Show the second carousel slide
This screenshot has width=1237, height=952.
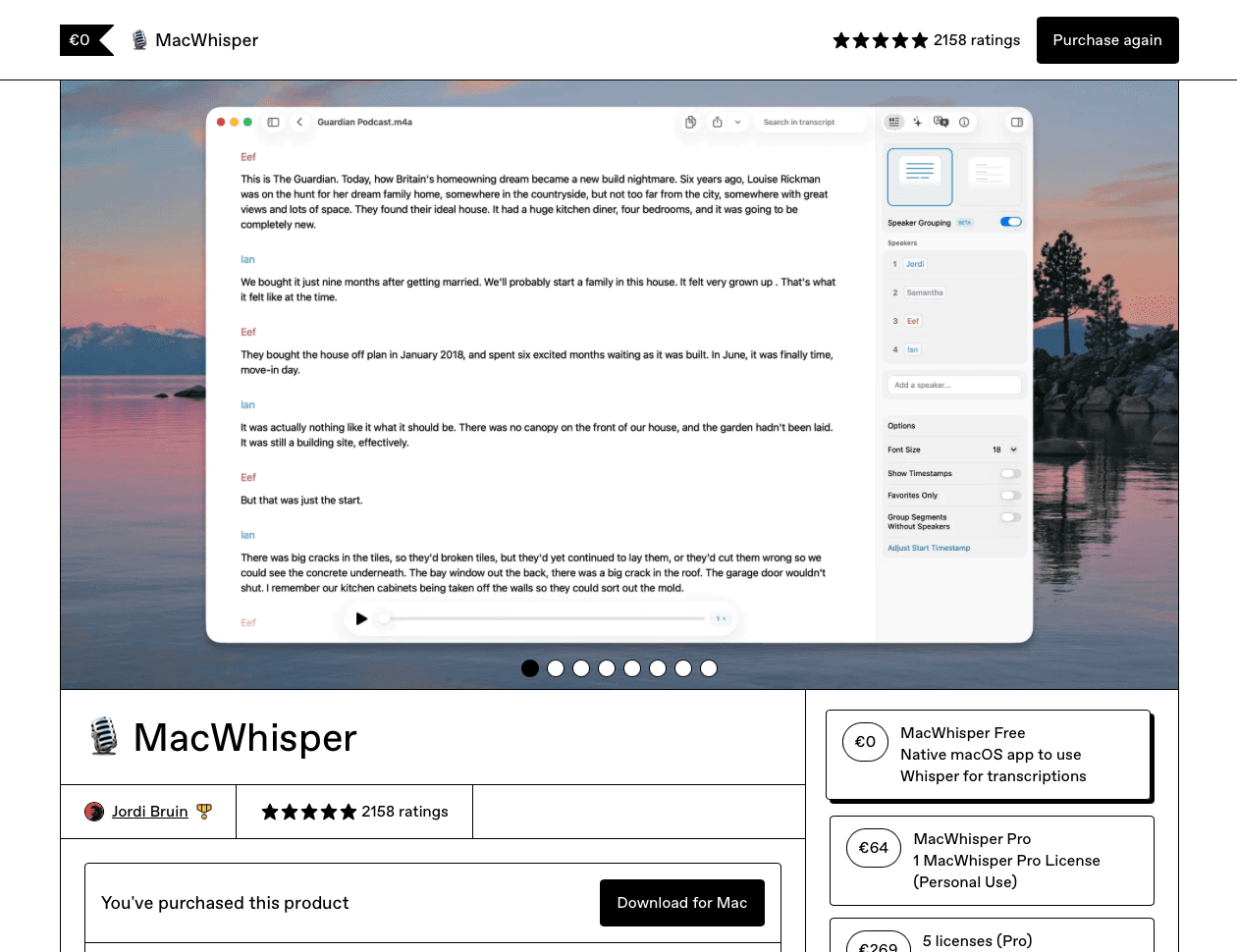pos(556,668)
